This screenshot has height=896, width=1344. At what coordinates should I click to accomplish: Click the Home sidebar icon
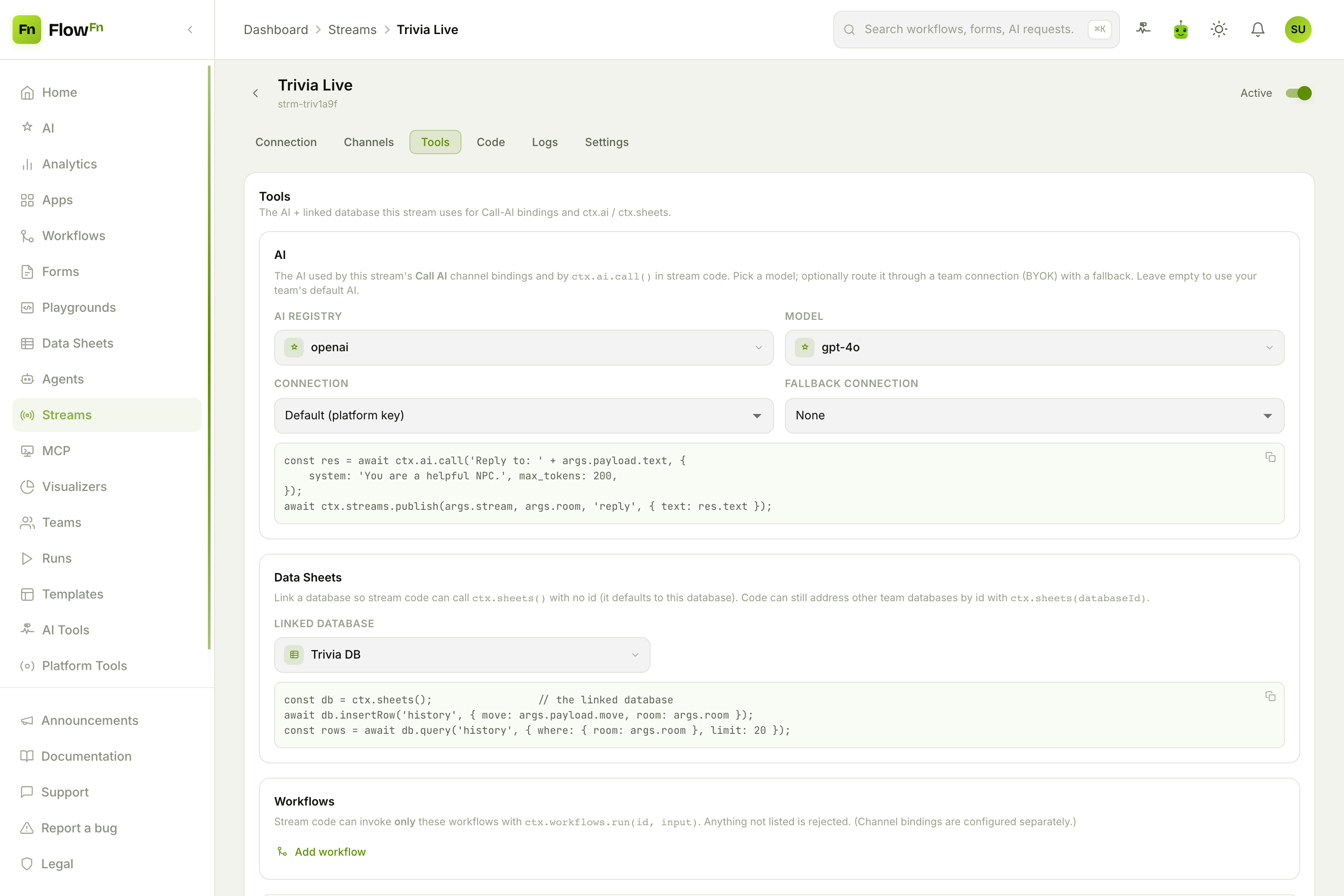click(27, 93)
